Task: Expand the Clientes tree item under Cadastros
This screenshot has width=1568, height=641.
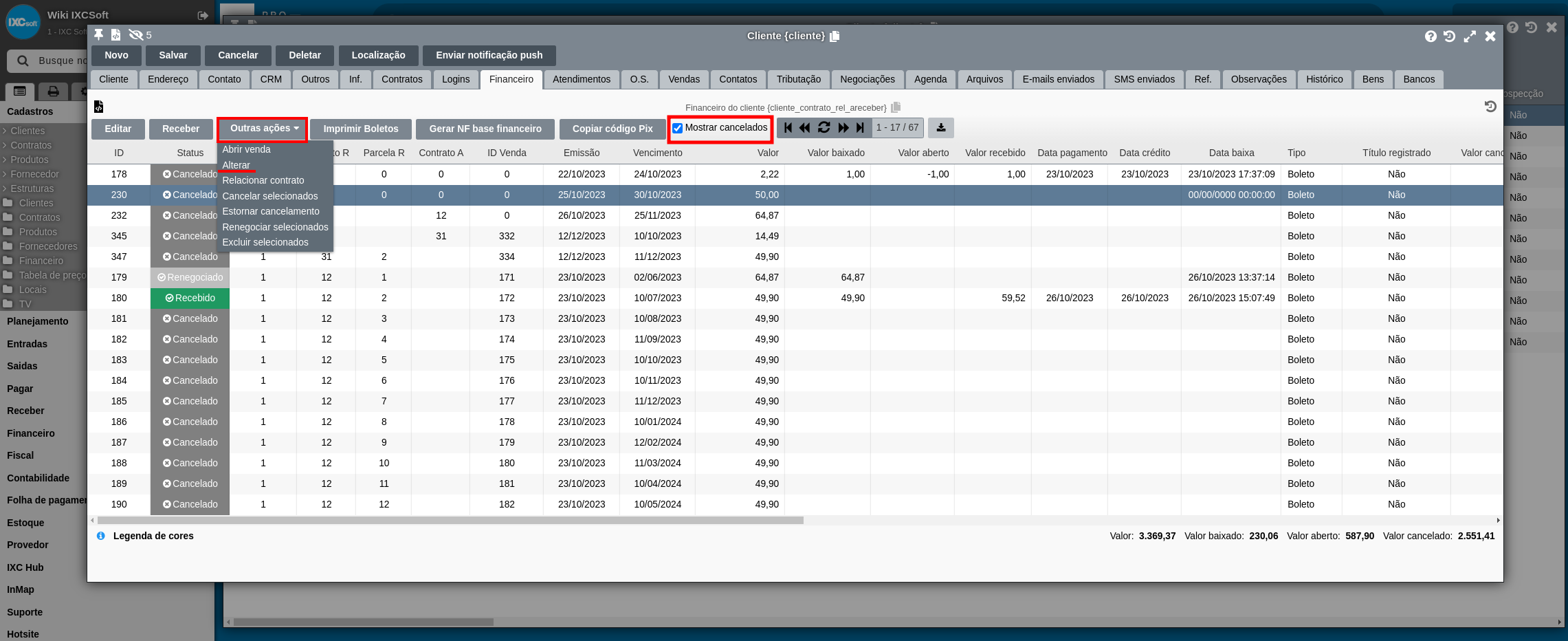Action: [x=27, y=131]
